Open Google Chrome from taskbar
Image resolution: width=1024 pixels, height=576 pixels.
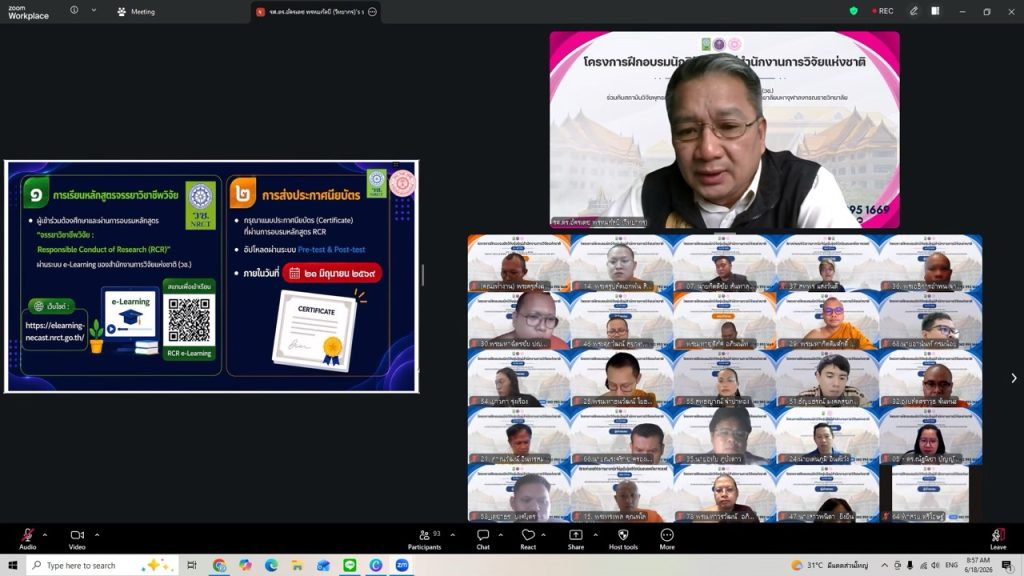click(219, 565)
